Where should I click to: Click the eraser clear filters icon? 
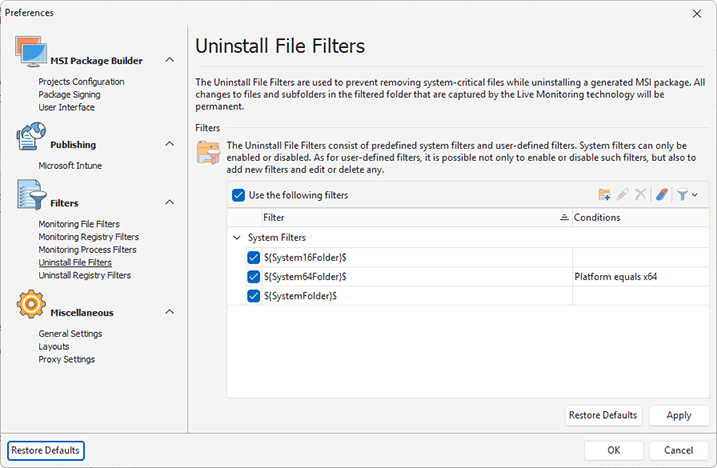[661, 195]
